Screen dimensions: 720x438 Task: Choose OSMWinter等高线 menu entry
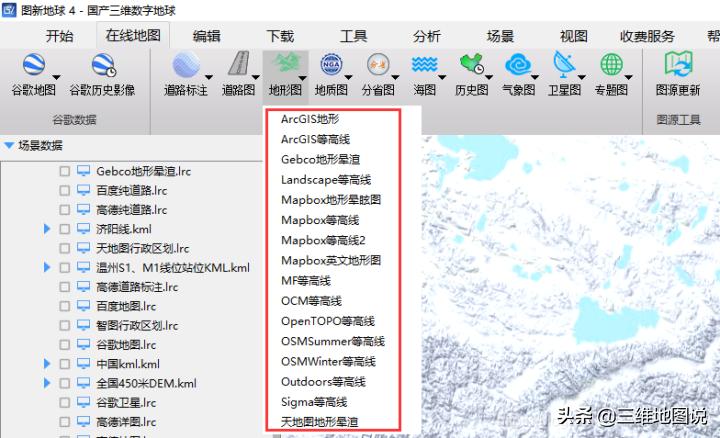pos(328,362)
